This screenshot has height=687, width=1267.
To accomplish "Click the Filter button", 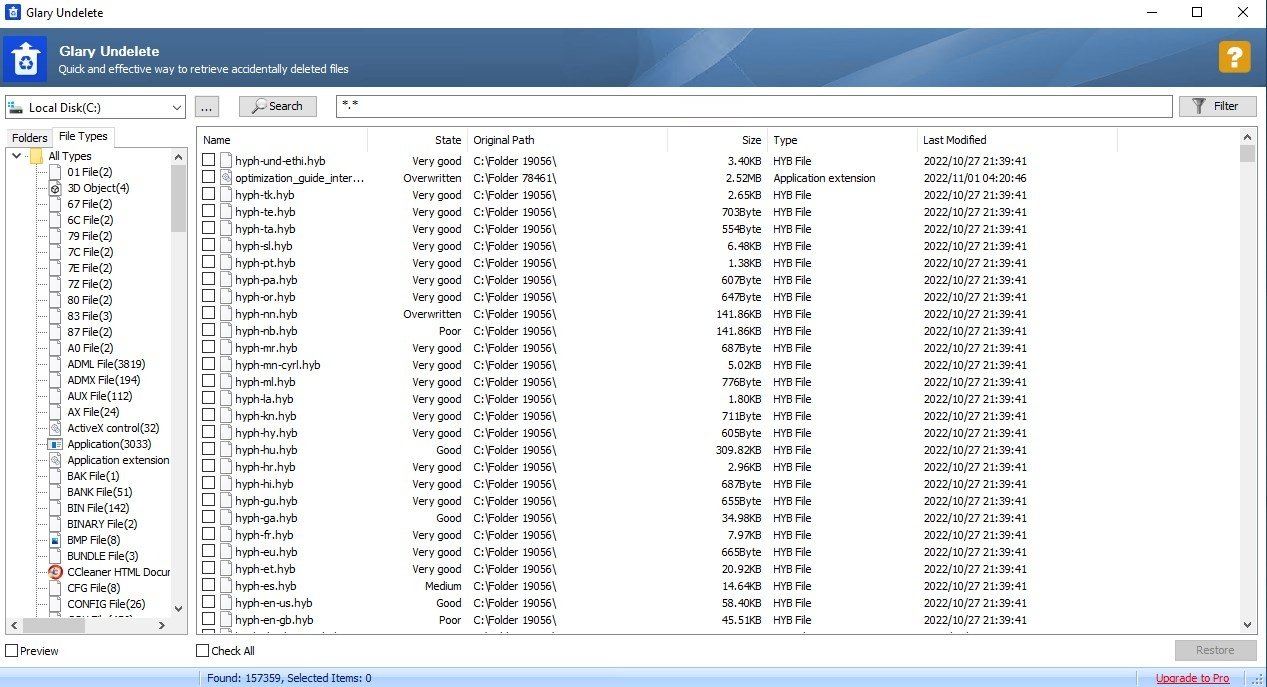I will 1217,106.
